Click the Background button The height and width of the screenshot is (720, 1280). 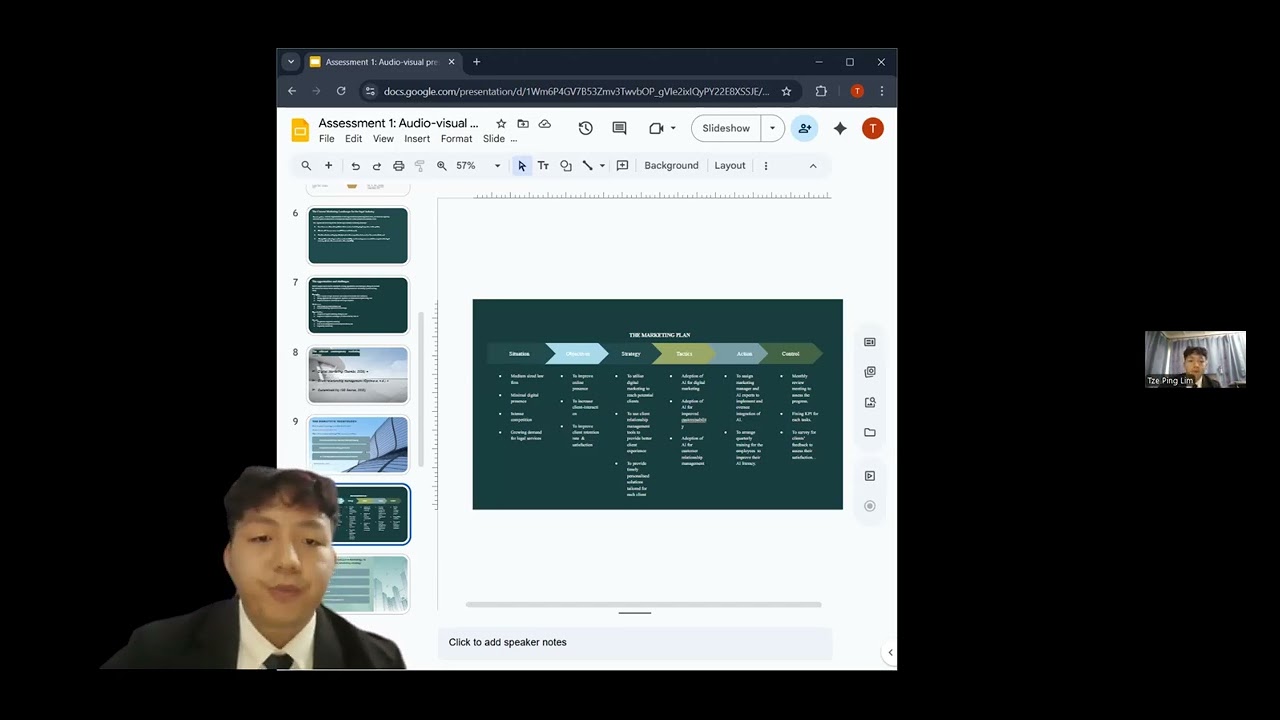[671, 166]
